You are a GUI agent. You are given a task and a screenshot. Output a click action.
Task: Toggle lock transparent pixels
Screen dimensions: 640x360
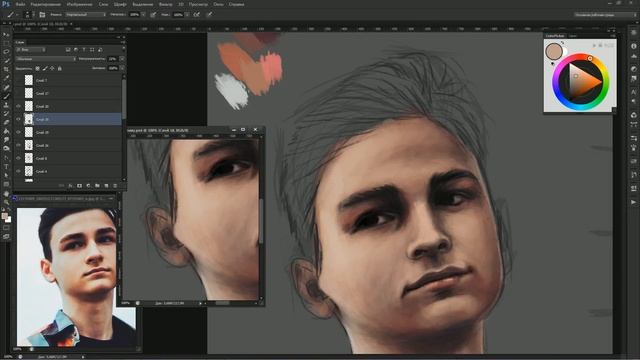[38, 68]
